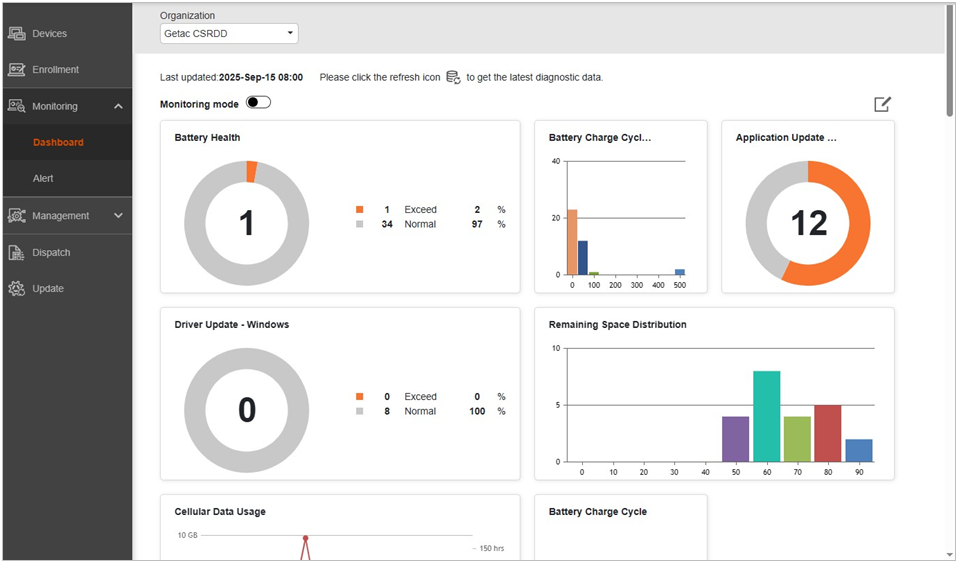Expand the Management menu chevron
This screenshot has width=957, height=561.
(118, 216)
